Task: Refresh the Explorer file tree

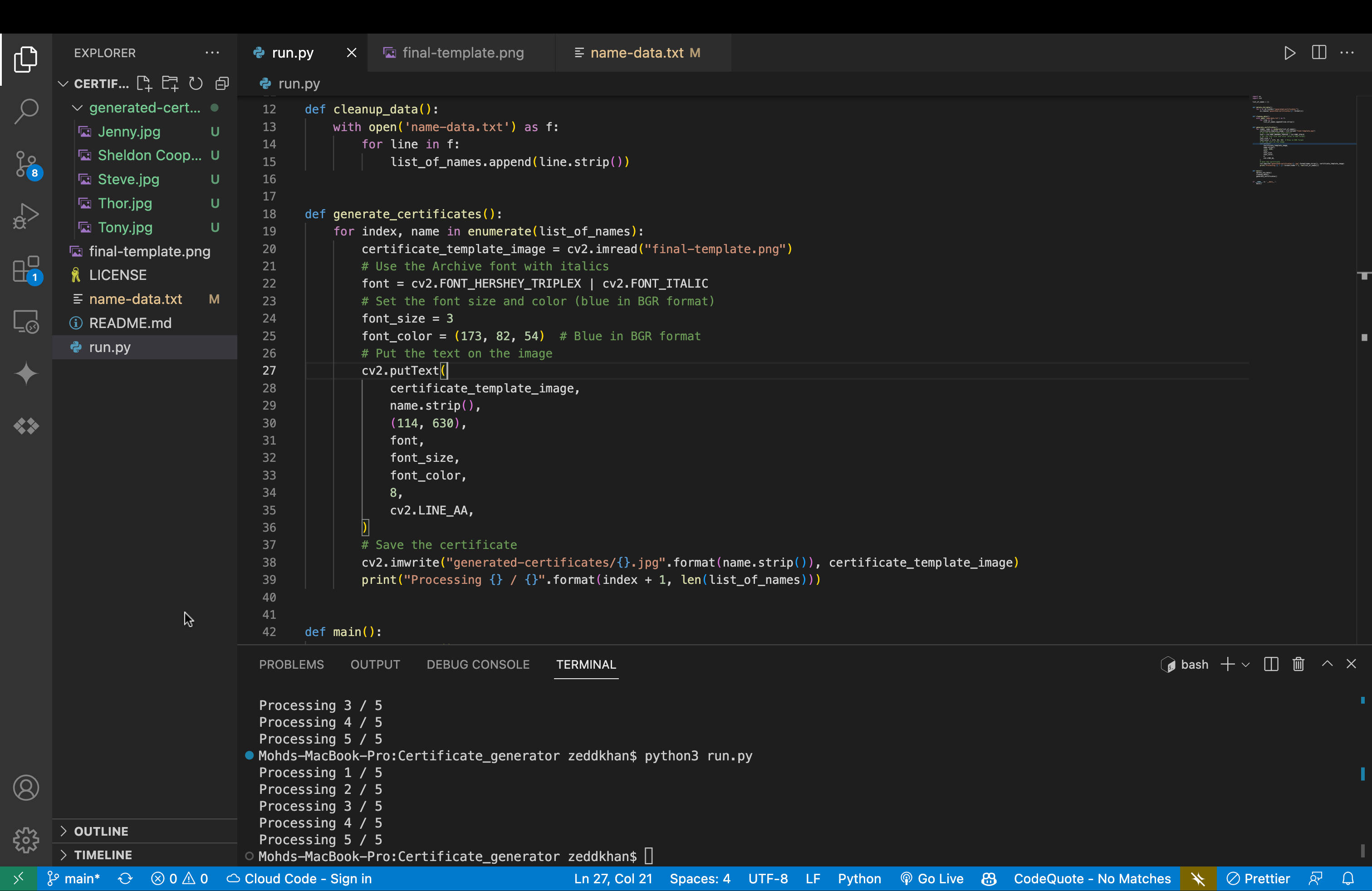Action: (x=196, y=83)
